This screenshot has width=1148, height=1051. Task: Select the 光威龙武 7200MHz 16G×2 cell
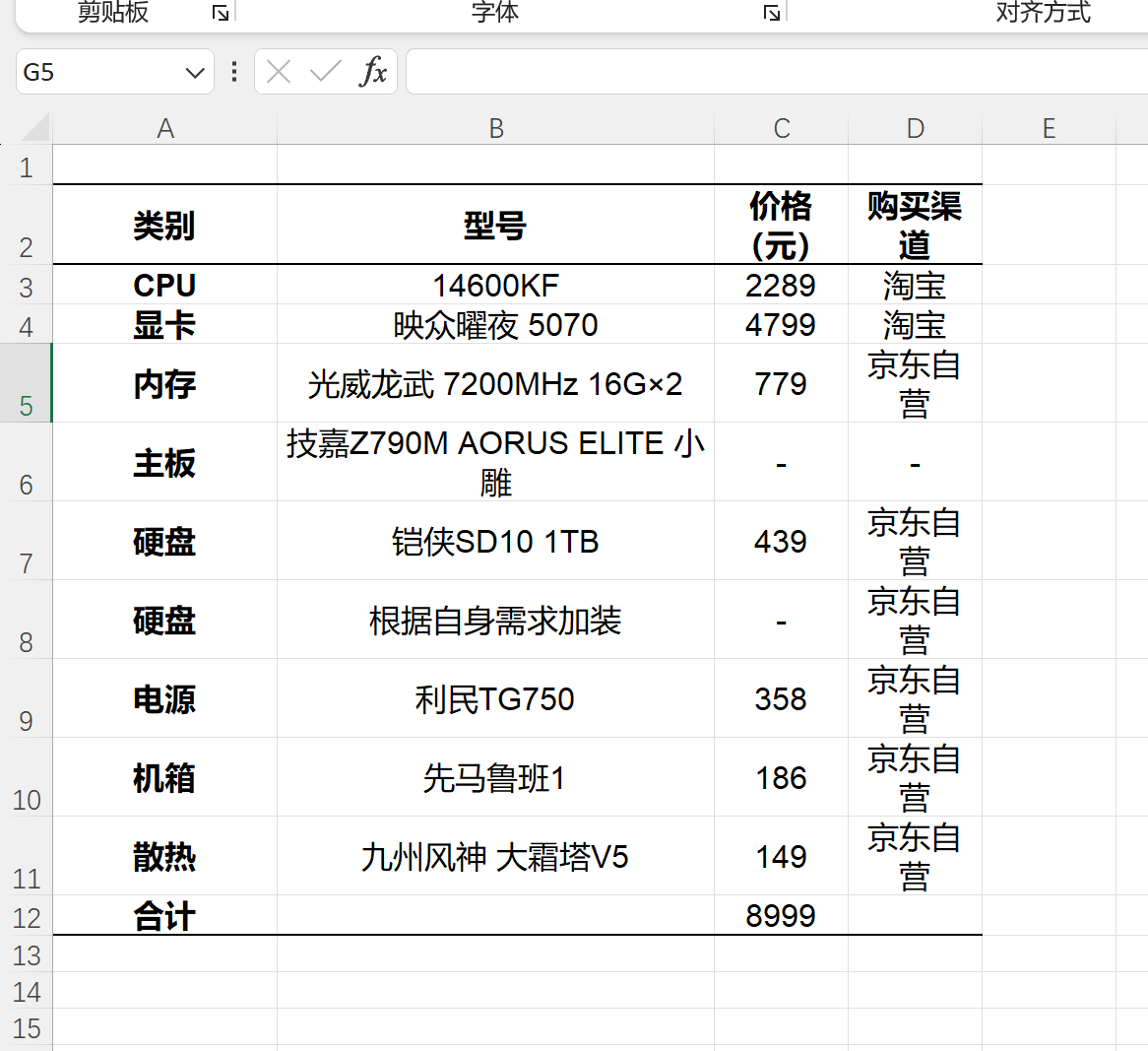(495, 382)
